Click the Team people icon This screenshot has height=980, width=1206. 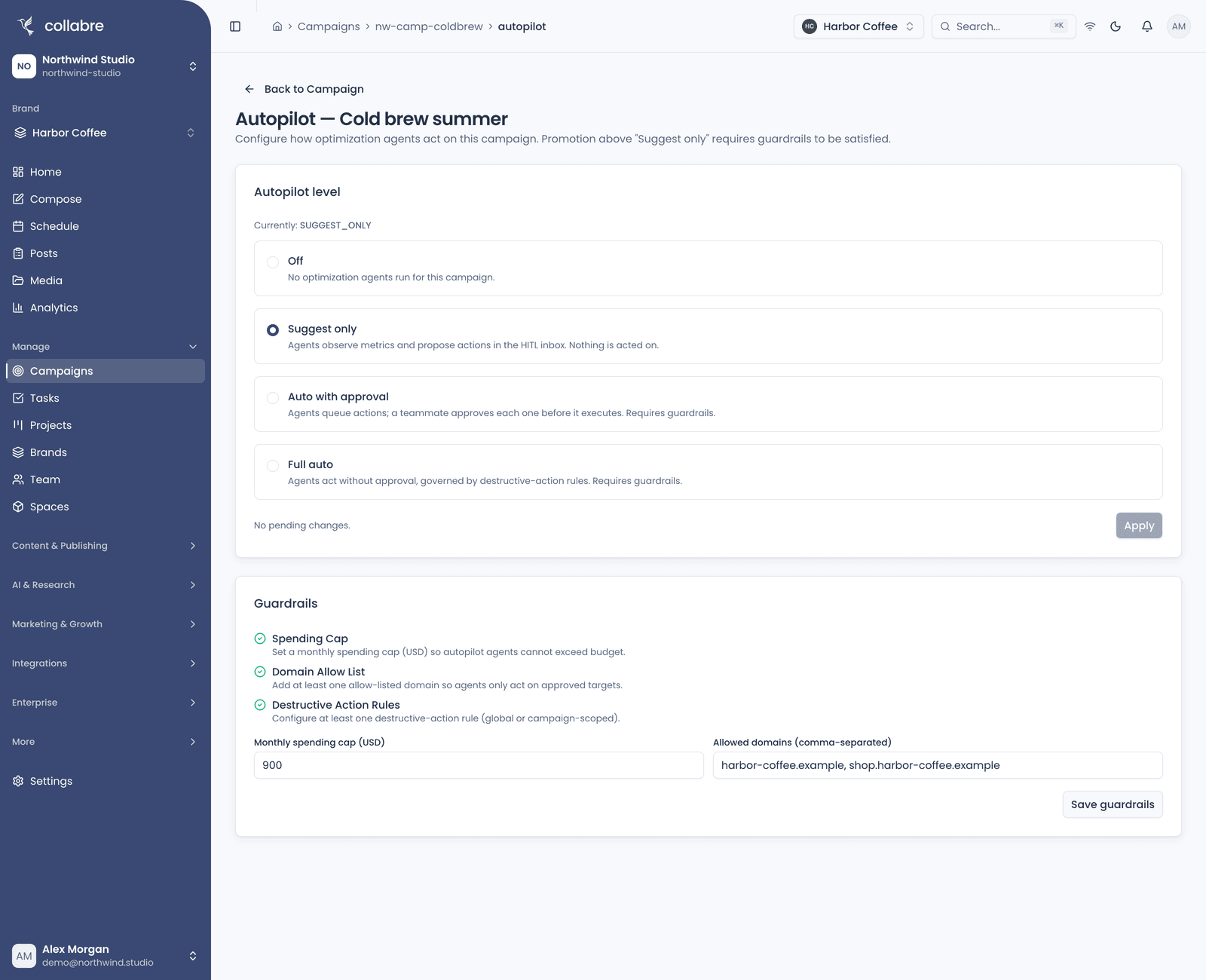(18, 479)
